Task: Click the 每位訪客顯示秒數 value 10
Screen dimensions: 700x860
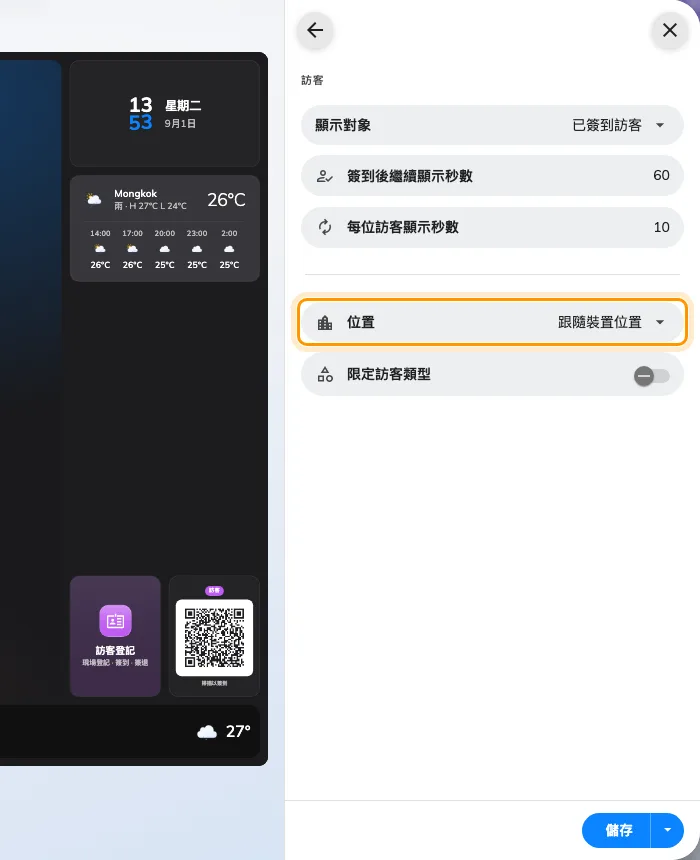Action: pos(661,227)
